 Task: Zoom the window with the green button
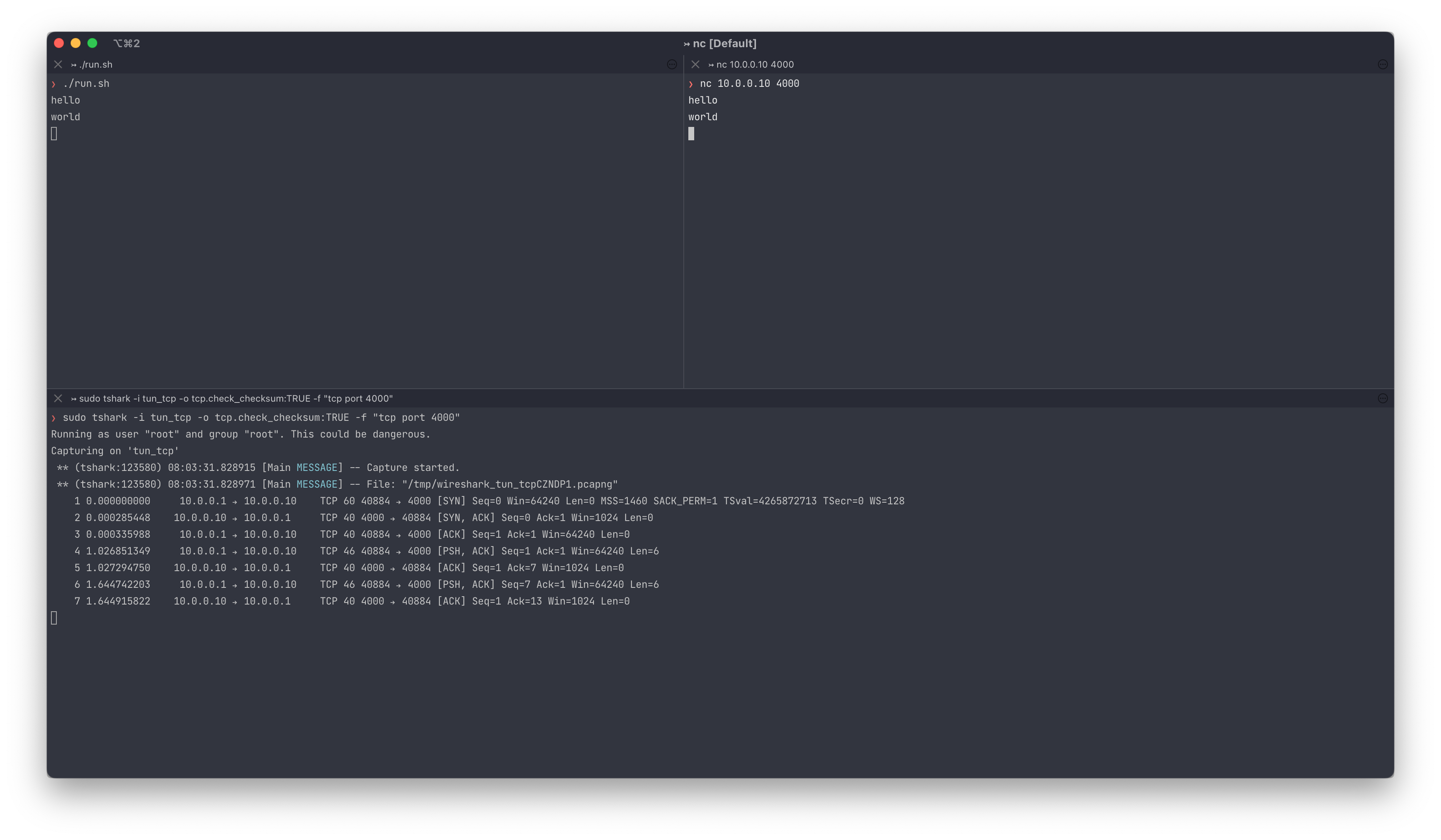tap(92, 43)
